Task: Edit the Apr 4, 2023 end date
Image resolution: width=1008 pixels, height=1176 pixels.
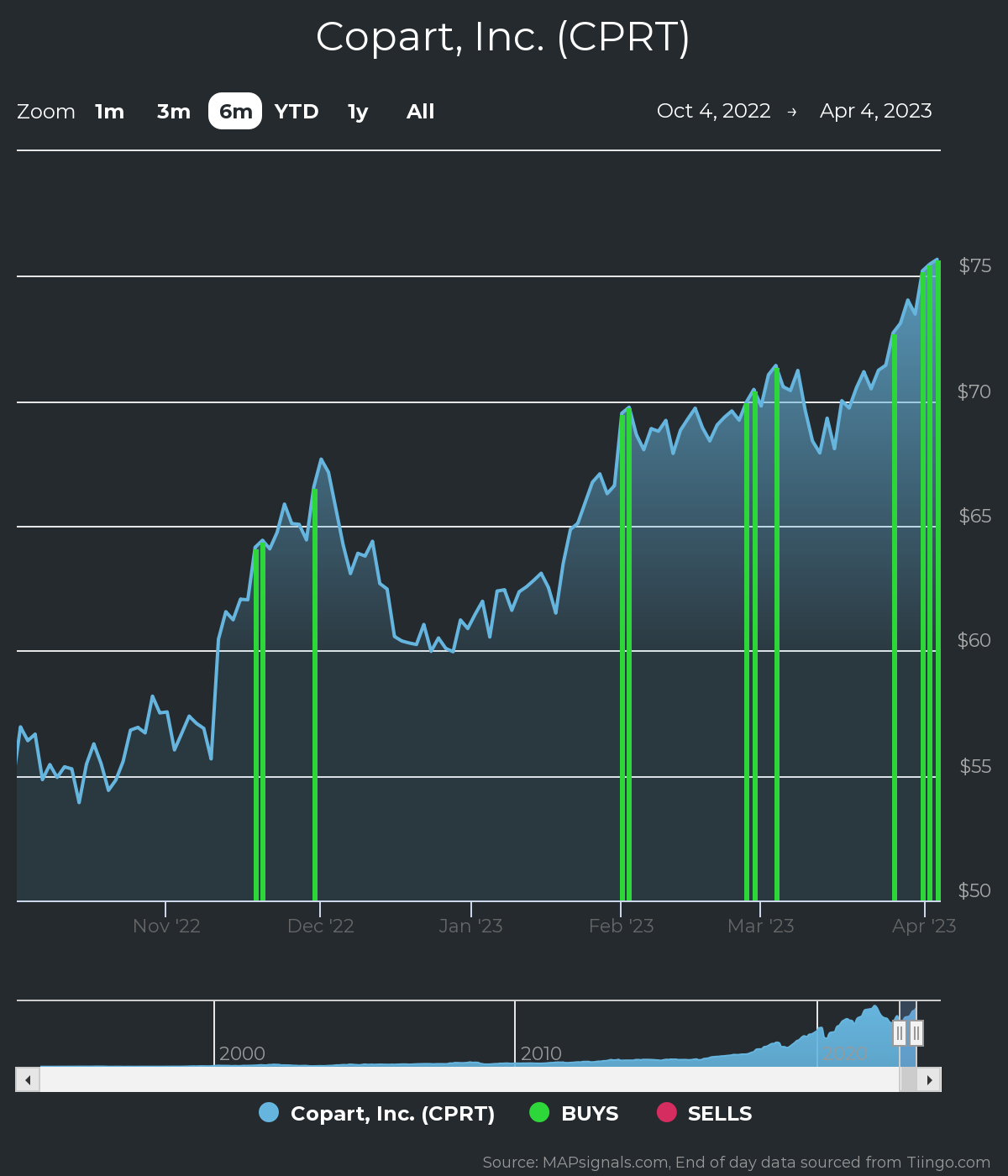Action: click(x=876, y=111)
